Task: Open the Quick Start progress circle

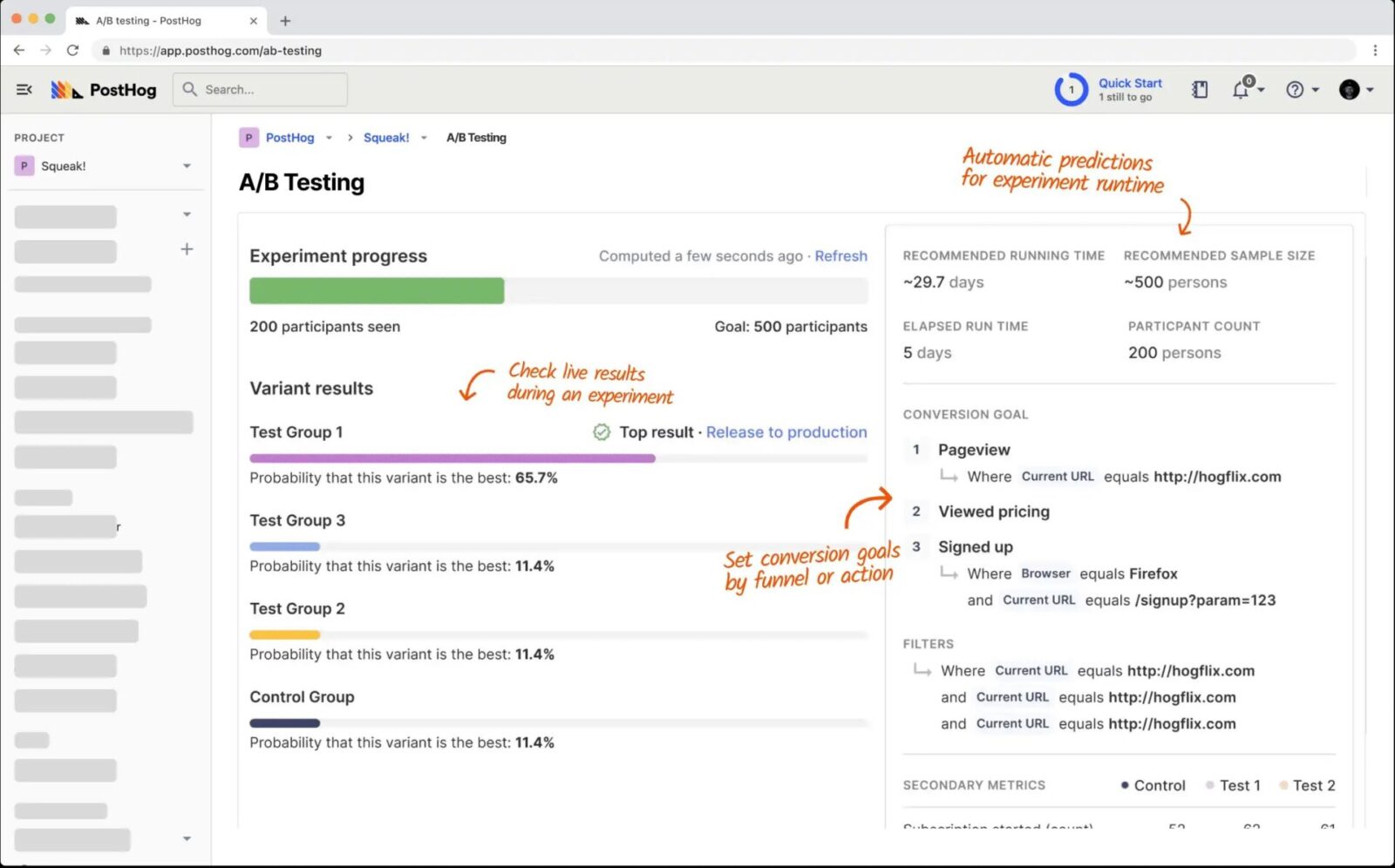Action: pyautogui.click(x=1072, y=90)
